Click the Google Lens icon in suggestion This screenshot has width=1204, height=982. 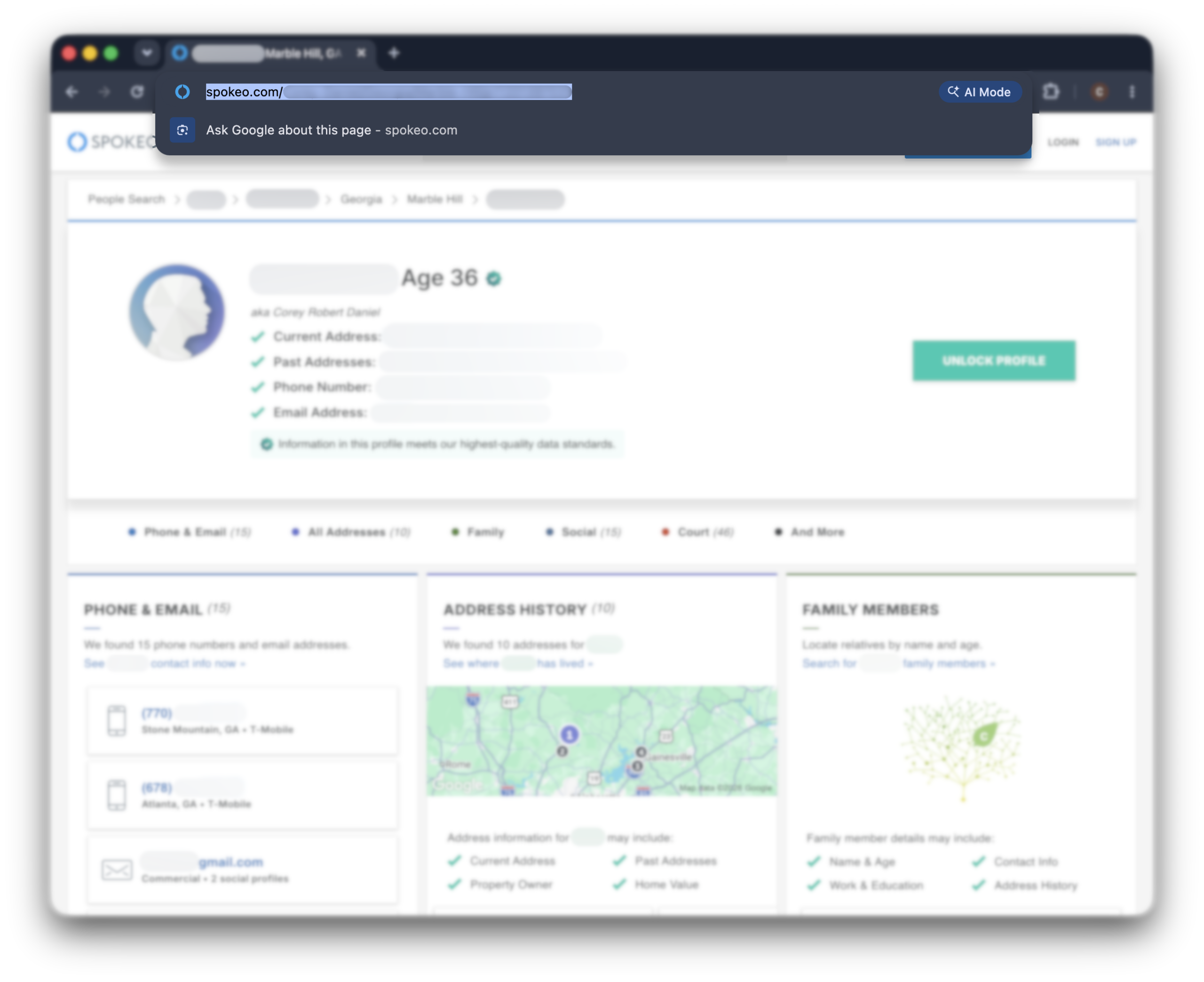[182, 130]
